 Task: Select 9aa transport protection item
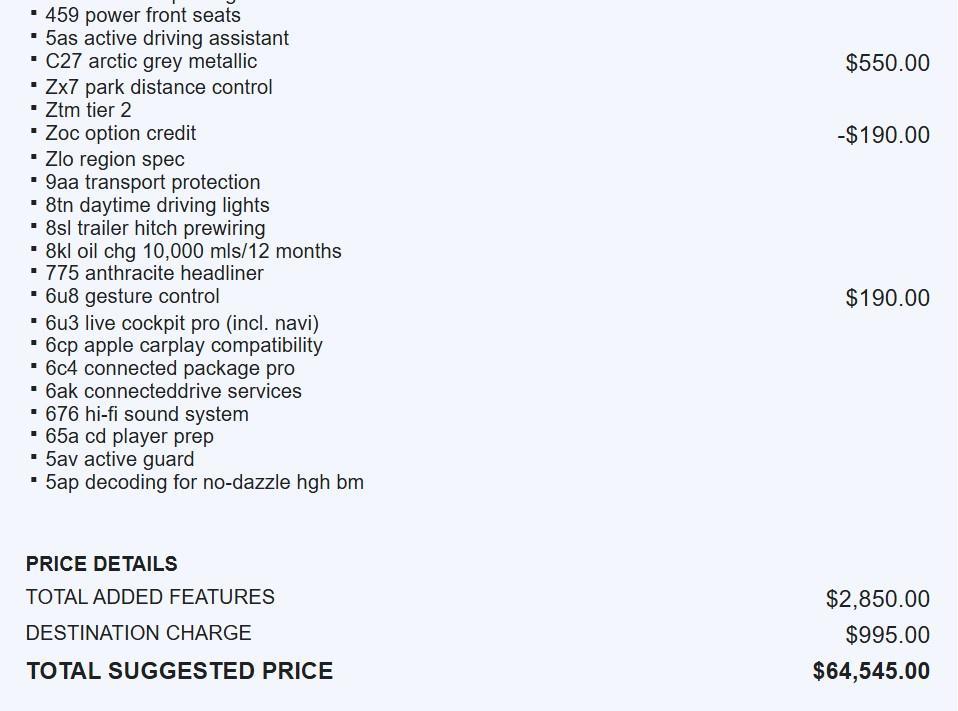point(152,182)
